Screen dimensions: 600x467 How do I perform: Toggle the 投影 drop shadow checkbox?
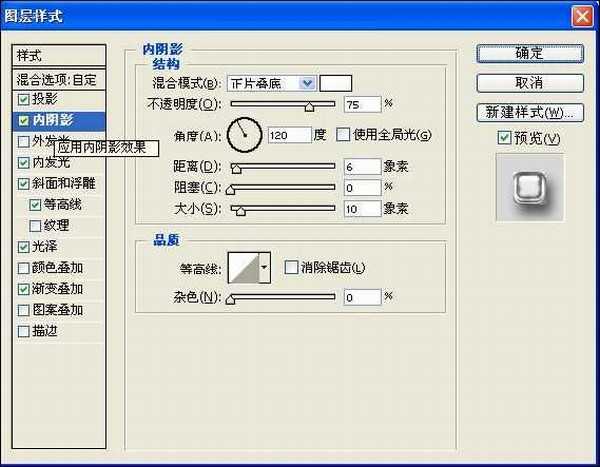(24, 99)
